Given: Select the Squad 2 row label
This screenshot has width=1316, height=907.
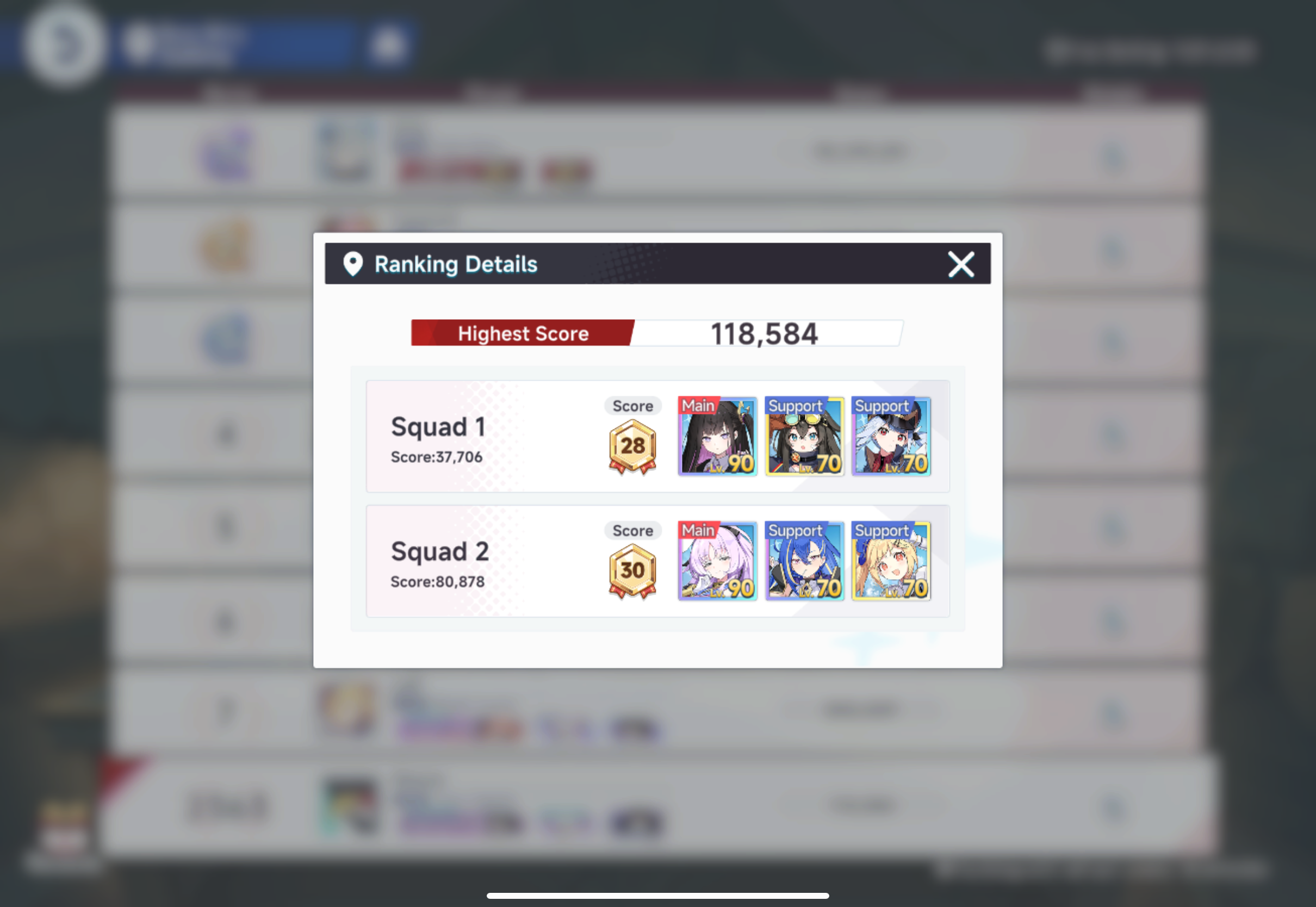Looking at the screenshot, I should tap(440, 552).
